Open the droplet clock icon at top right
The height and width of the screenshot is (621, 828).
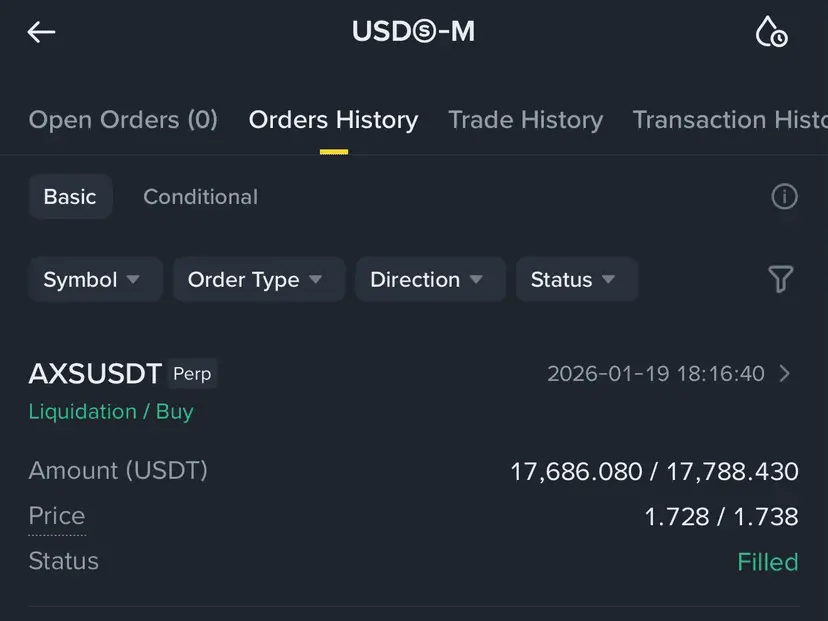tap(770, 32)
